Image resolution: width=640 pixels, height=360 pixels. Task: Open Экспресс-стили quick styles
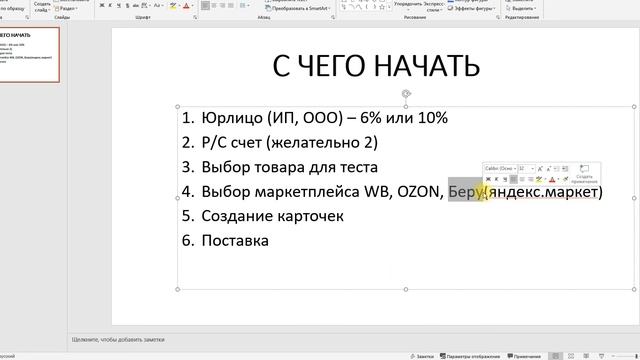(x=433, y=6)
